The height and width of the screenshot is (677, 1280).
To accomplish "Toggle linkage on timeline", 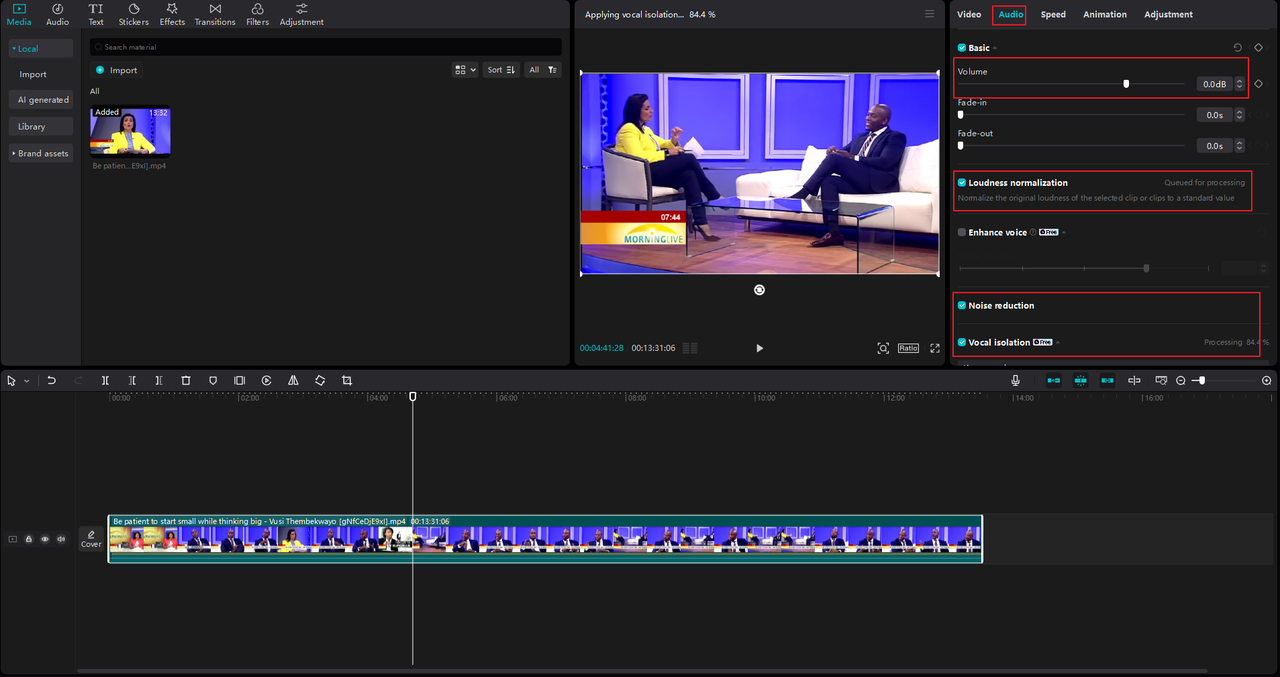I will point(1107,380).
